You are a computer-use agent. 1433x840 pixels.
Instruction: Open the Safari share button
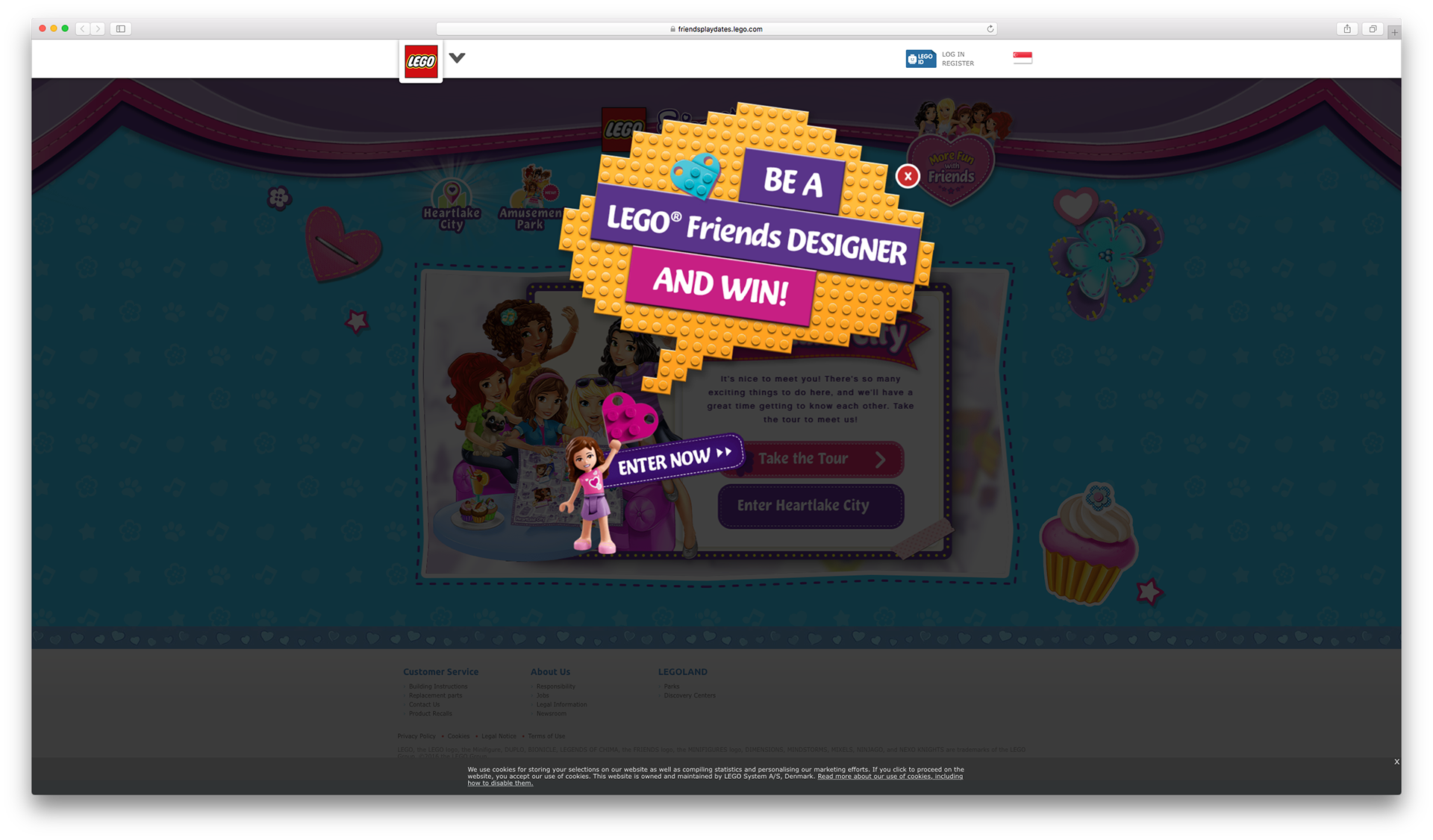pos(1347,28)
